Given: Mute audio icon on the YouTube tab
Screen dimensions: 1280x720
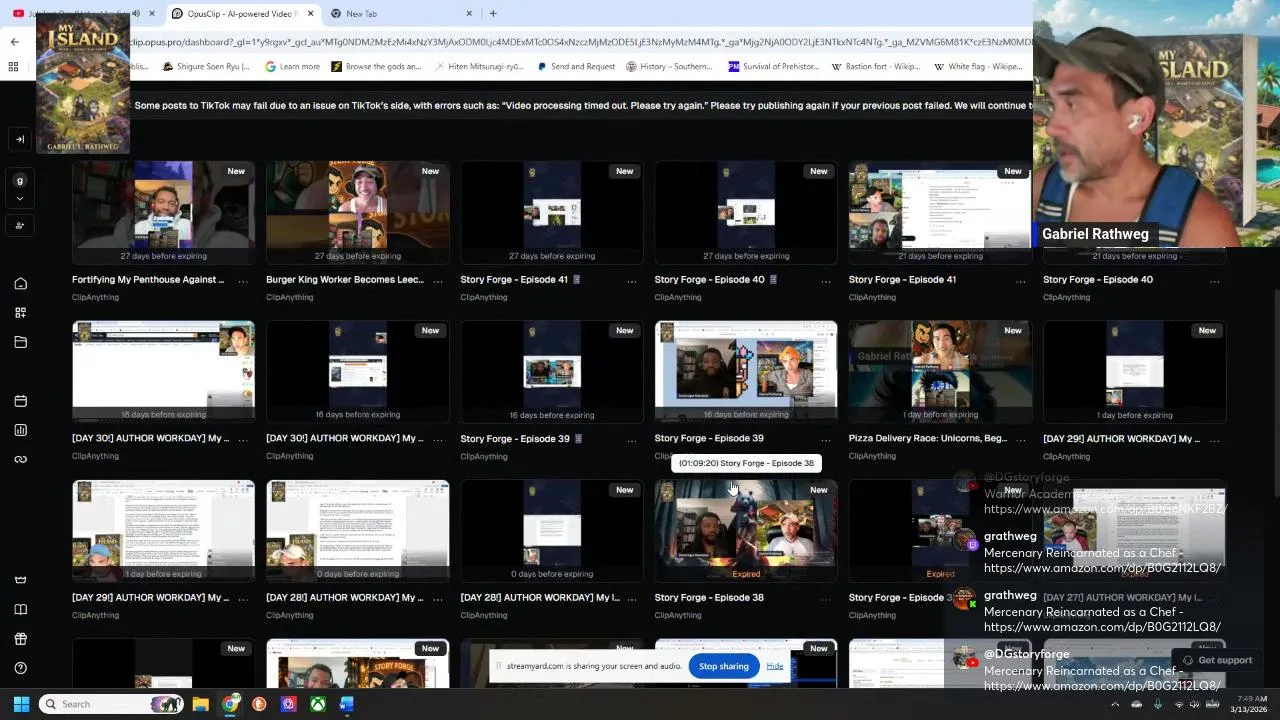Looking at the screenshot, I should point(136,14).
